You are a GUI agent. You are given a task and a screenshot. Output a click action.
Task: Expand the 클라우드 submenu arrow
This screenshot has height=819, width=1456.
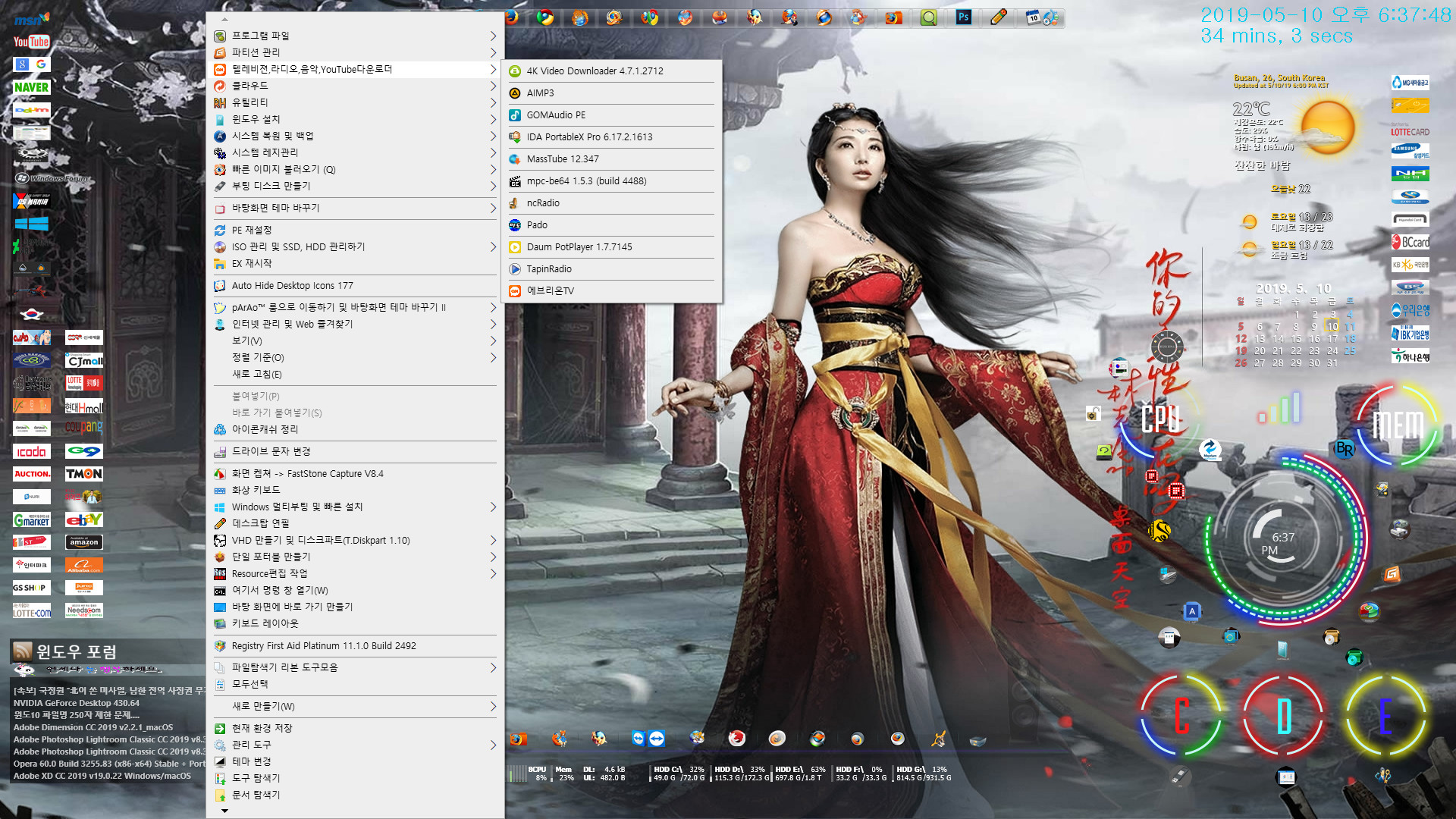(493, 86)
